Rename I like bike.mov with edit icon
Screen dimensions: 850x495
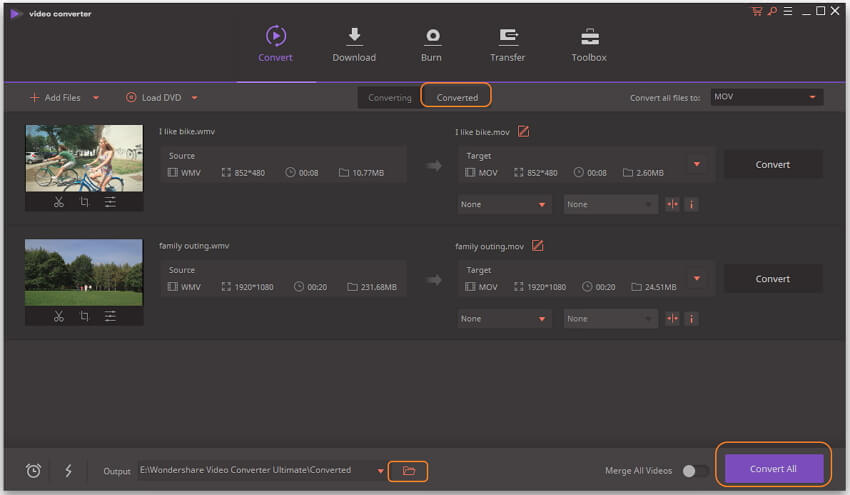523,131
